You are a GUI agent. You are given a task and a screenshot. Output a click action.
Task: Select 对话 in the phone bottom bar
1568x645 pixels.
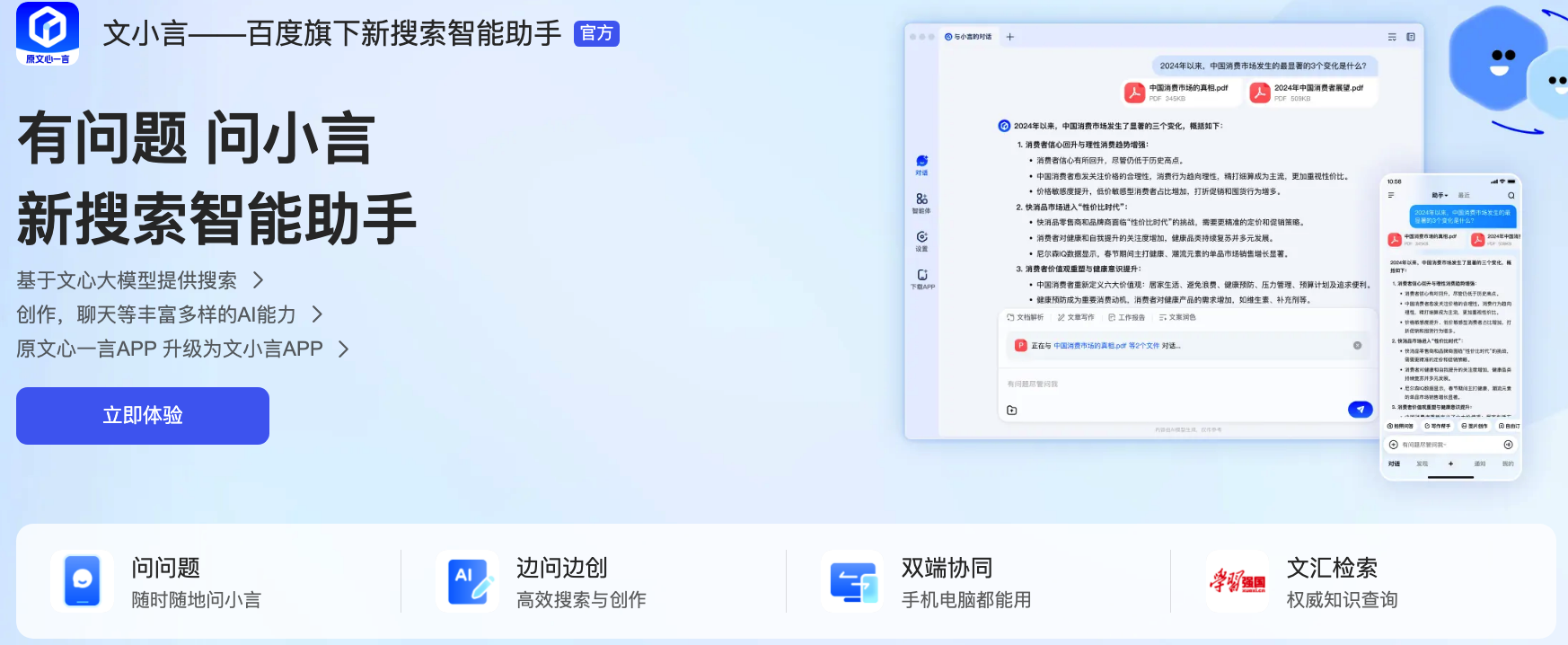coord(1394,464)
